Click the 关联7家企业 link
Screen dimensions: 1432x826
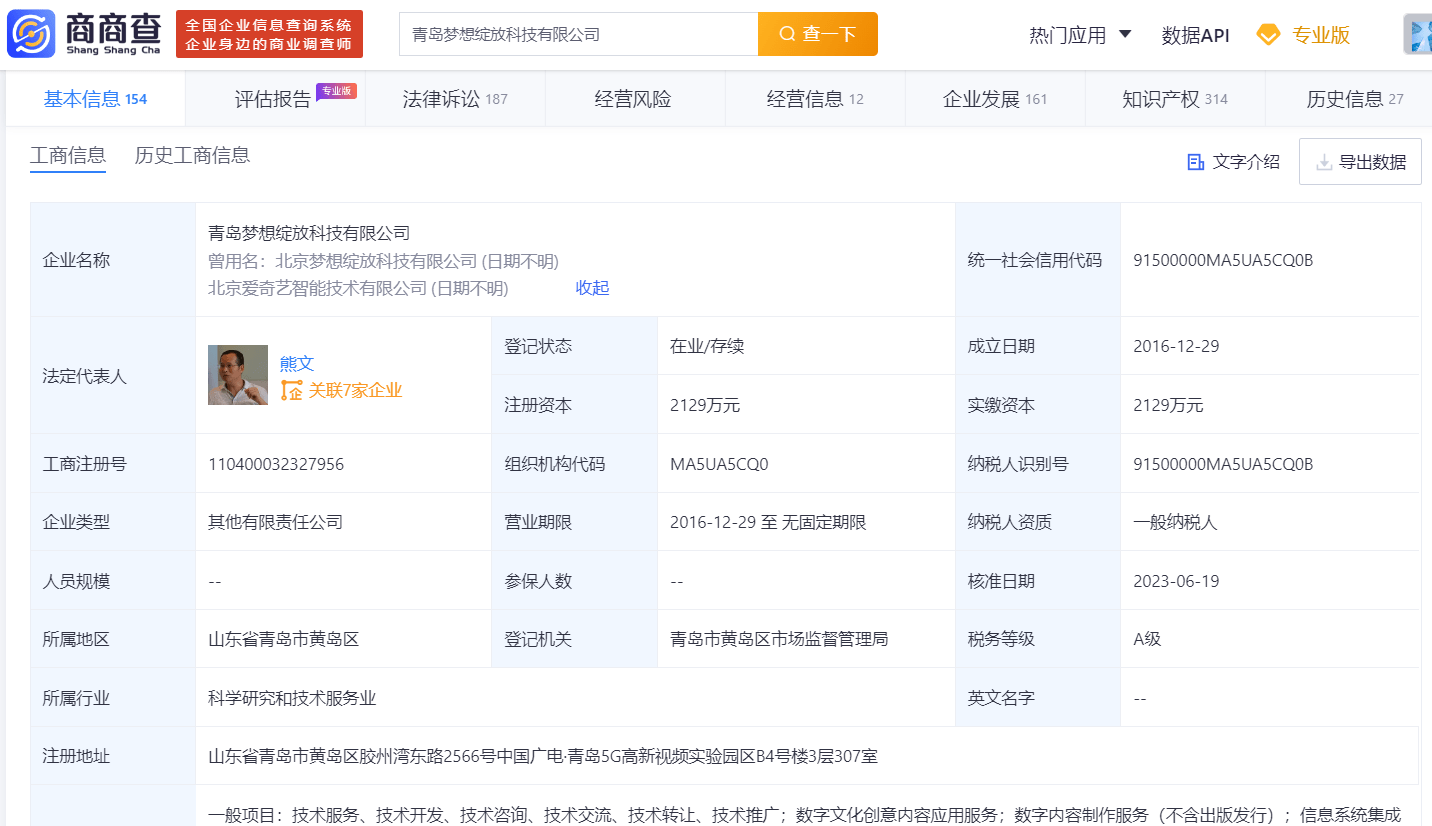click(354, 390)
